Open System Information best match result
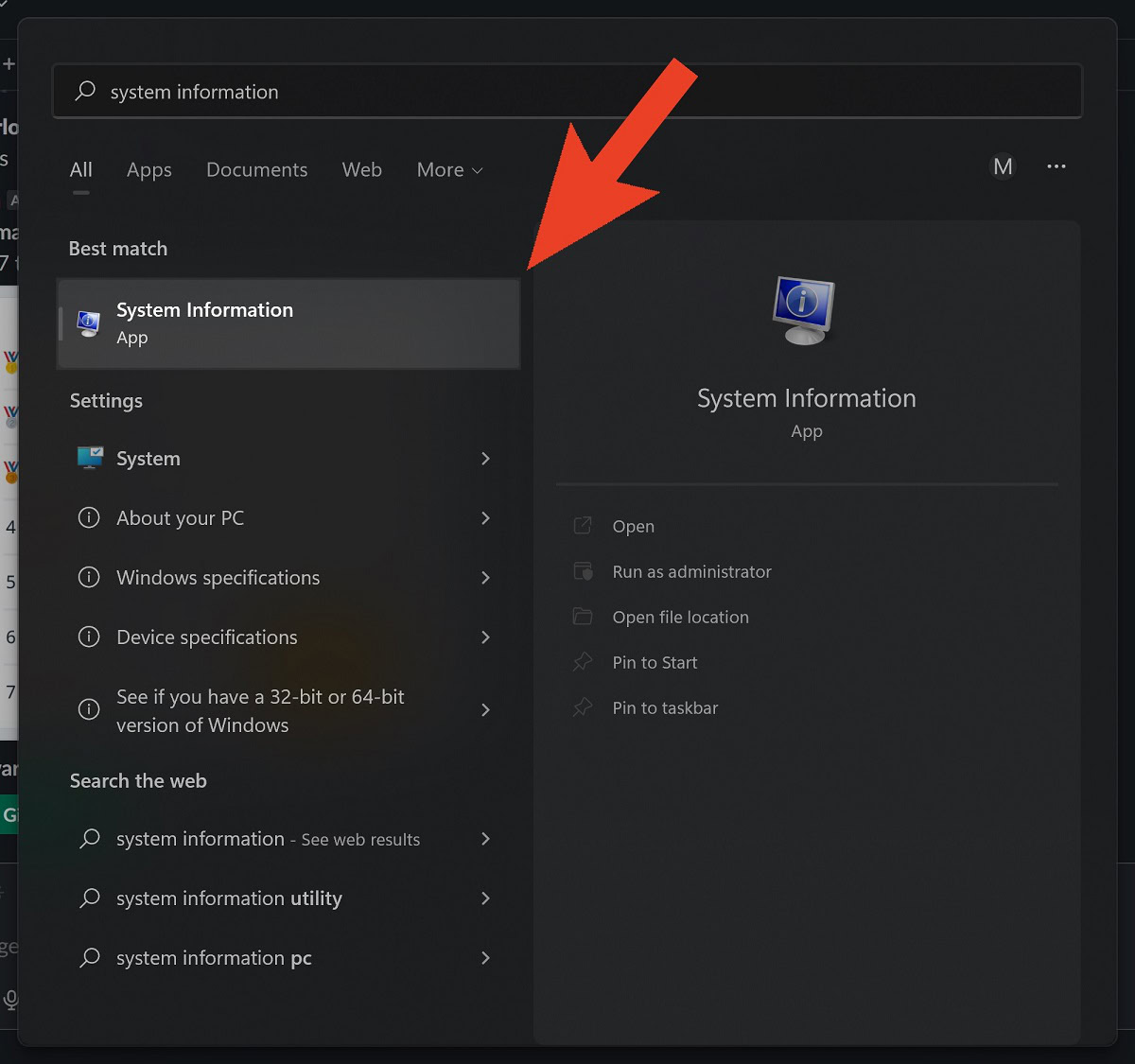Image resolution: width=1135 pixels, height=1064 pixels. 288,323
